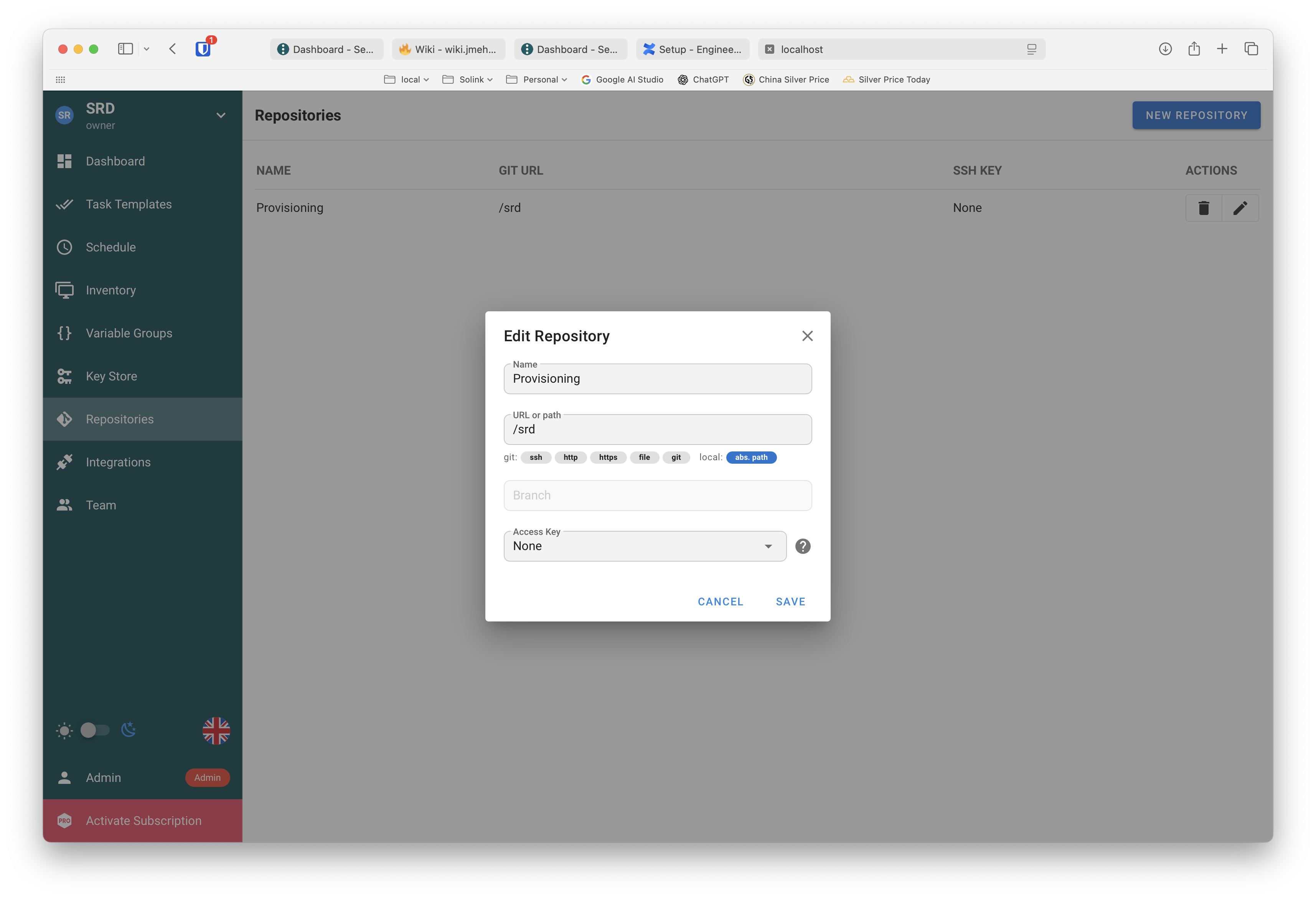Click the Branch input field
Image resolution: width=1316 pixels, height=899 pixels.
[657, 495]
